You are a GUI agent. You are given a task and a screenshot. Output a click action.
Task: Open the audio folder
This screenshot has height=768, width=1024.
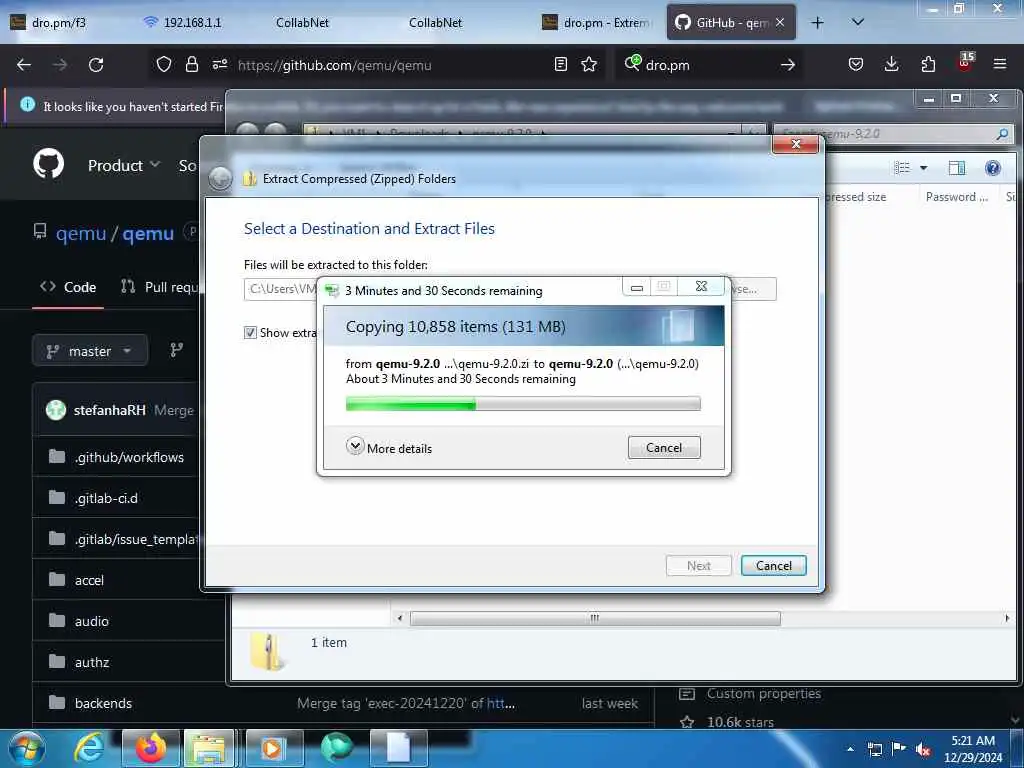tap(91, 622)
